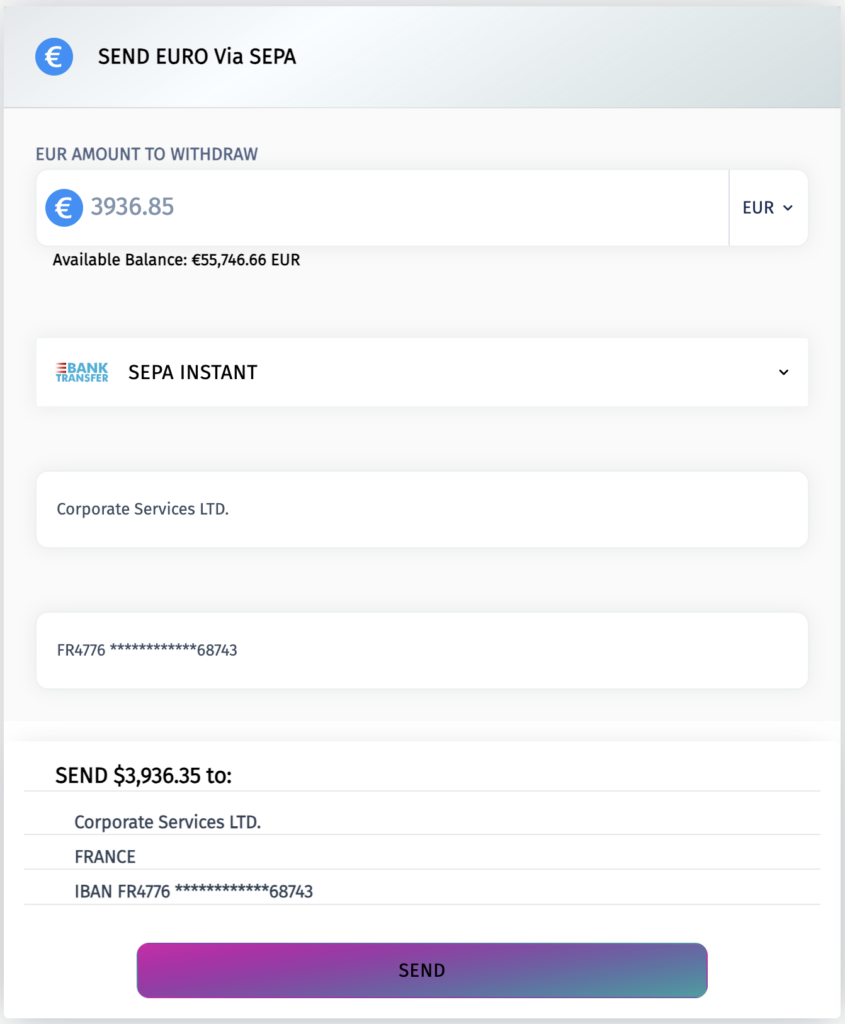Click the IBAN input box above the summary

421,650
